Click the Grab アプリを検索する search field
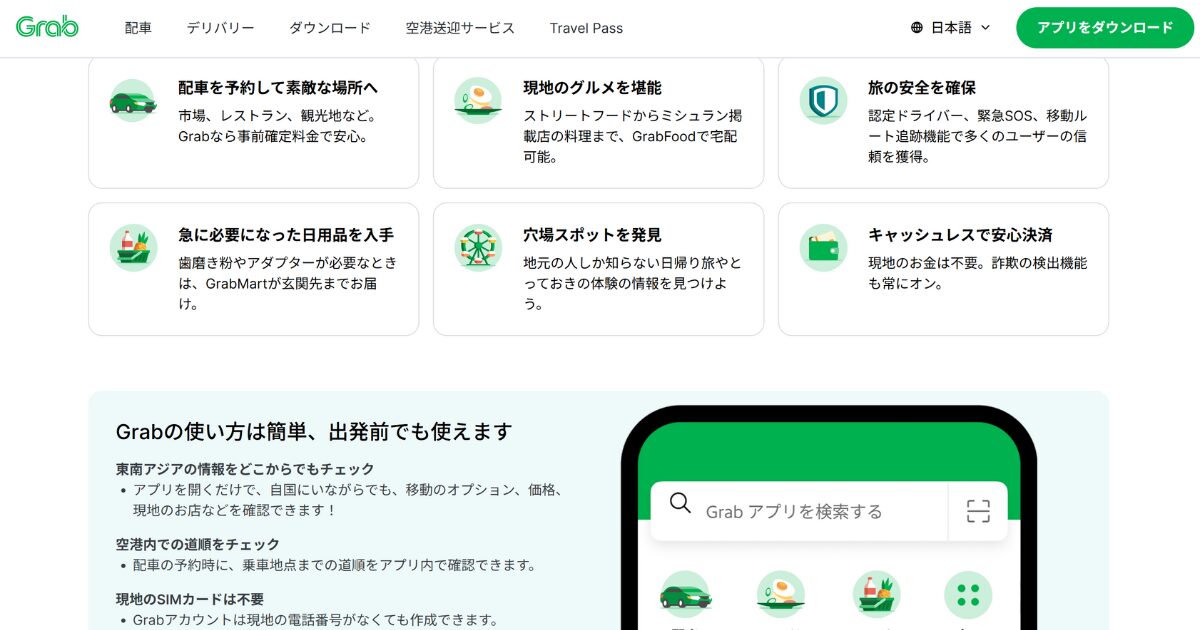Viewport: 1200px width, 630px height. point(799,512)
